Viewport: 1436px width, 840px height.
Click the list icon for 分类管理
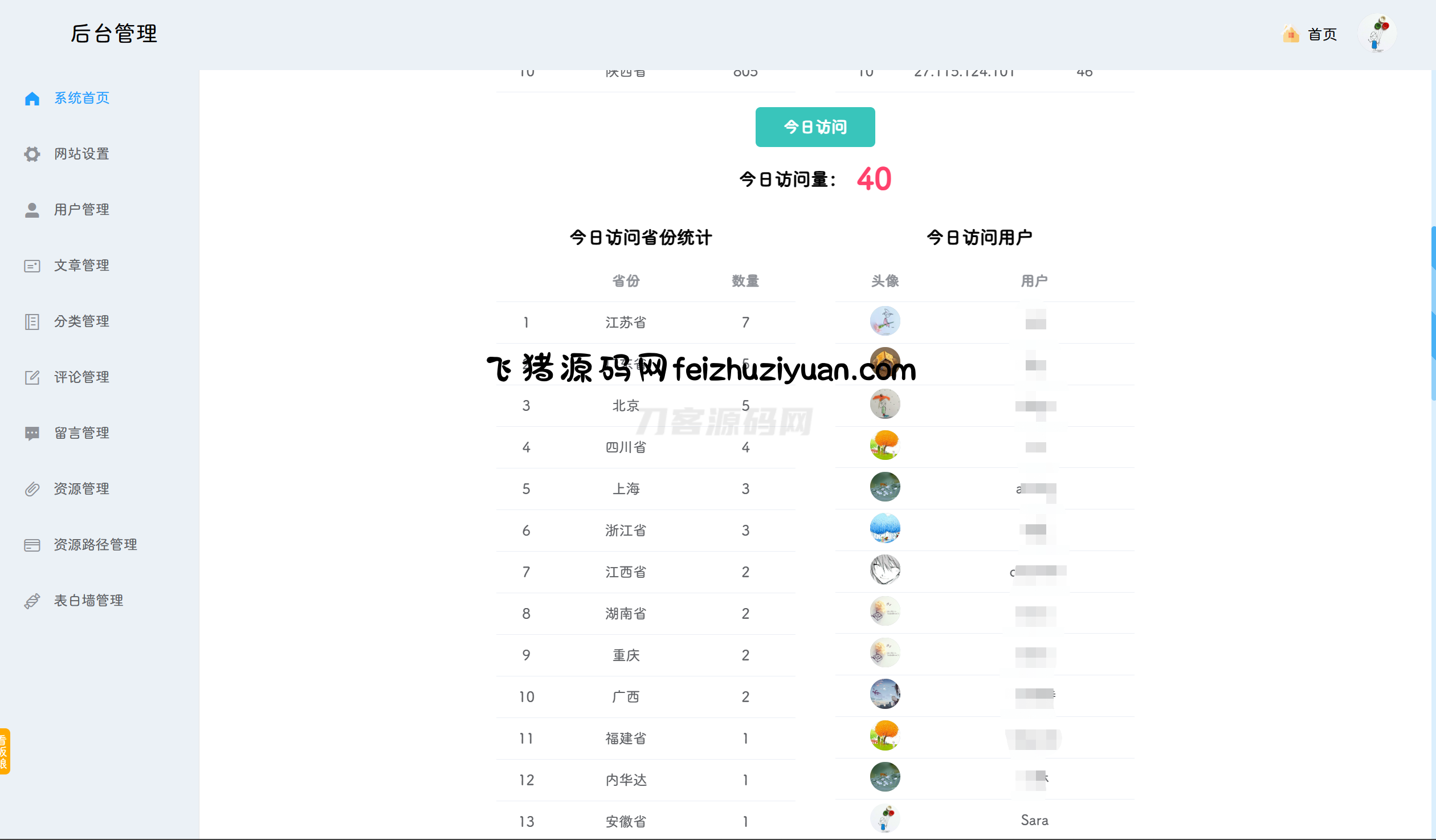coord(32,322)
